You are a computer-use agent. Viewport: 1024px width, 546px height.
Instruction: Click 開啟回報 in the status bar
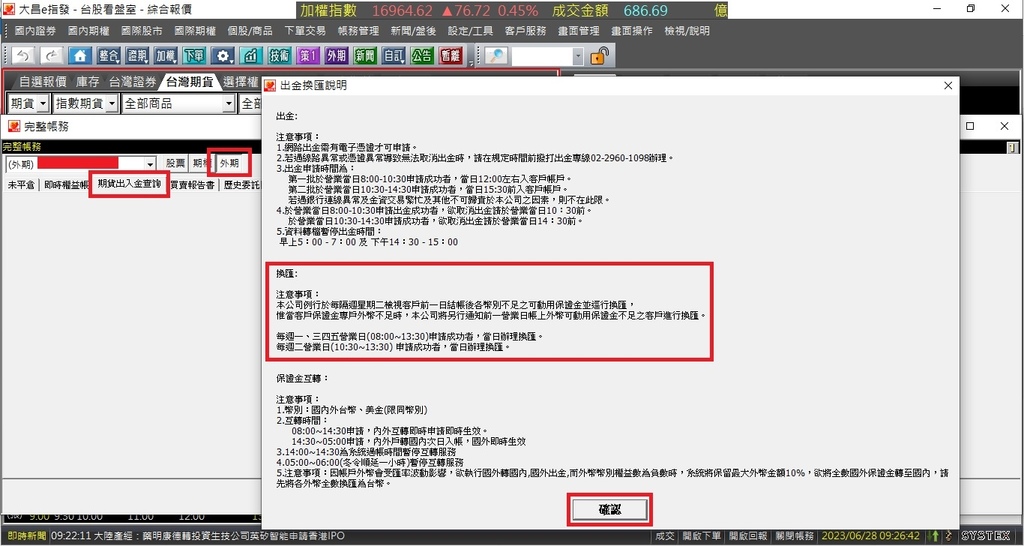(x=748, y=536)
